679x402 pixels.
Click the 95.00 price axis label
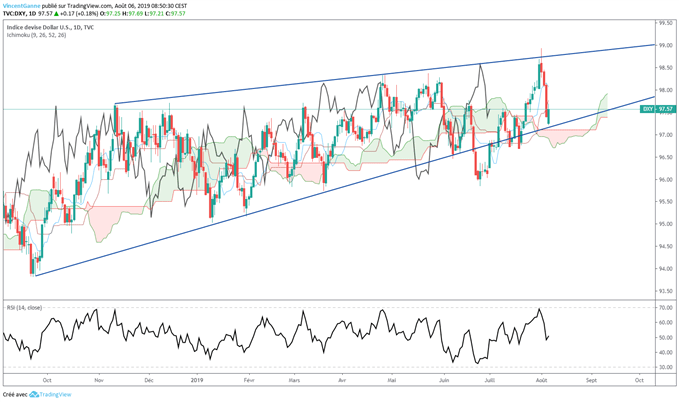[x=666, y=224]
